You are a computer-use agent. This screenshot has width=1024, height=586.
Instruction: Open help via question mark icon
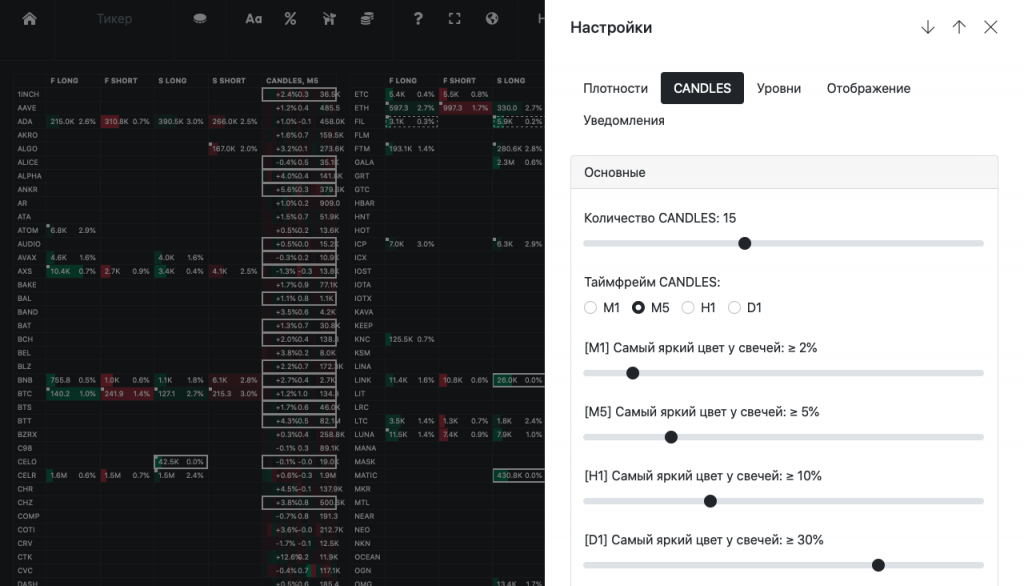[418, 19]
